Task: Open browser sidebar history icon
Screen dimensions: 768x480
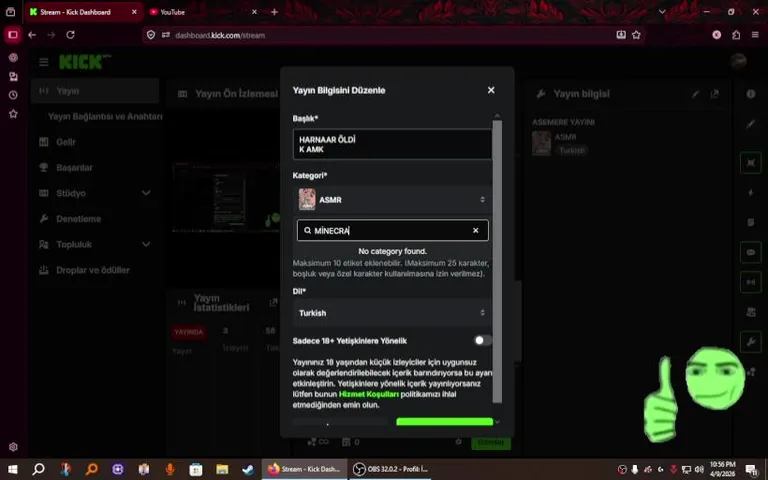Action: pos(13,95)
